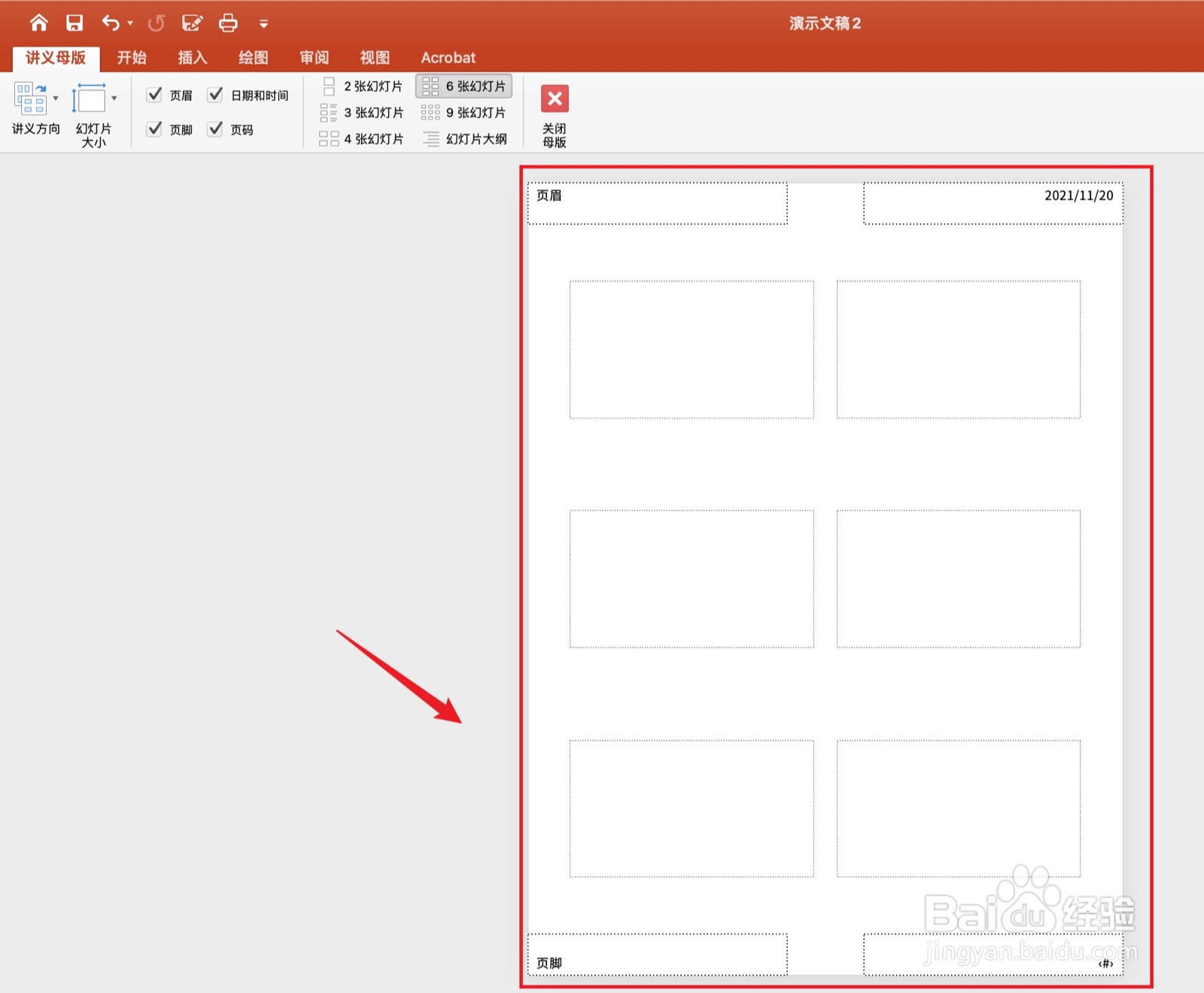Click the 页眉 header placeholder

658,203
